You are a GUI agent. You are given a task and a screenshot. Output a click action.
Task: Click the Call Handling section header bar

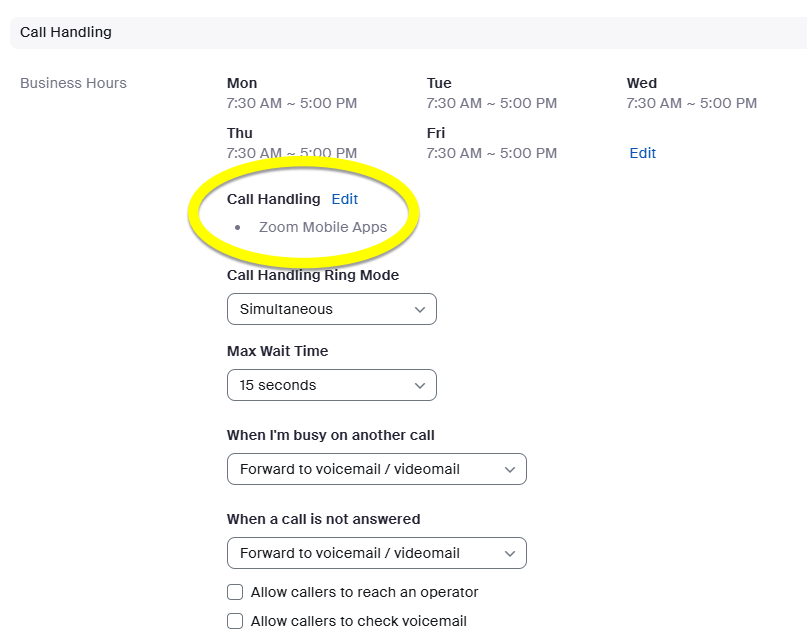pyautogui.click(x=400, y=32)
